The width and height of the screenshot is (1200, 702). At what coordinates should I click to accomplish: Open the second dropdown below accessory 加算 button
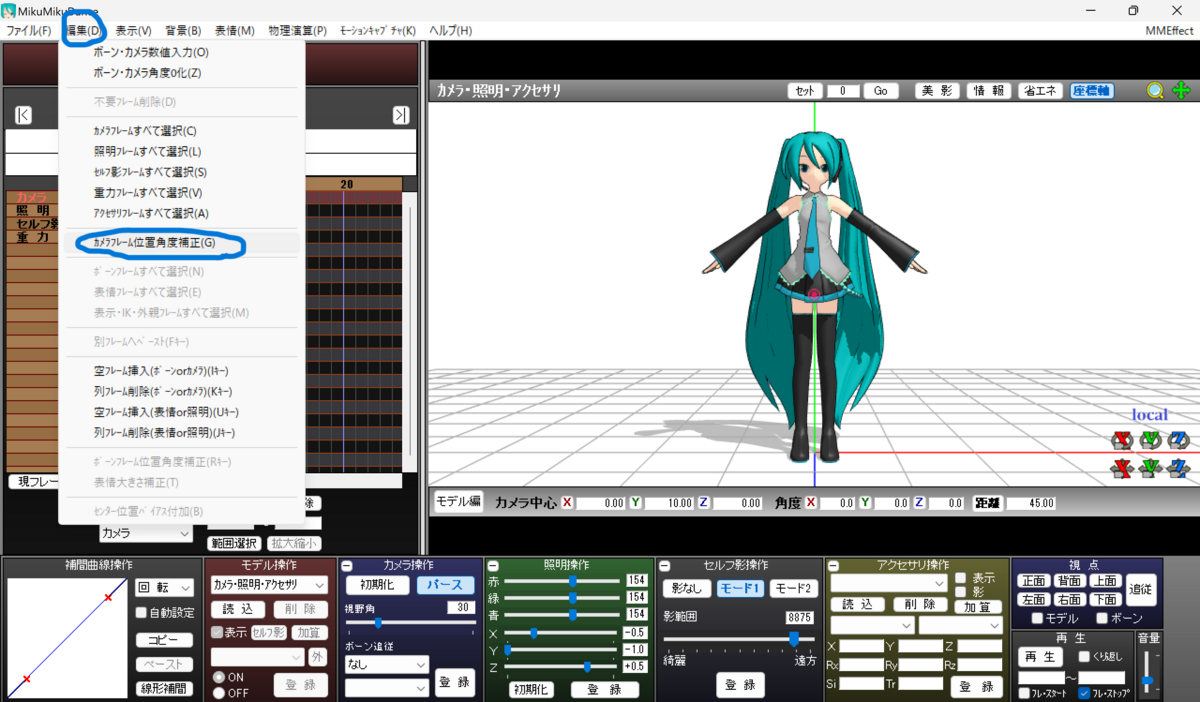point(960,625)
